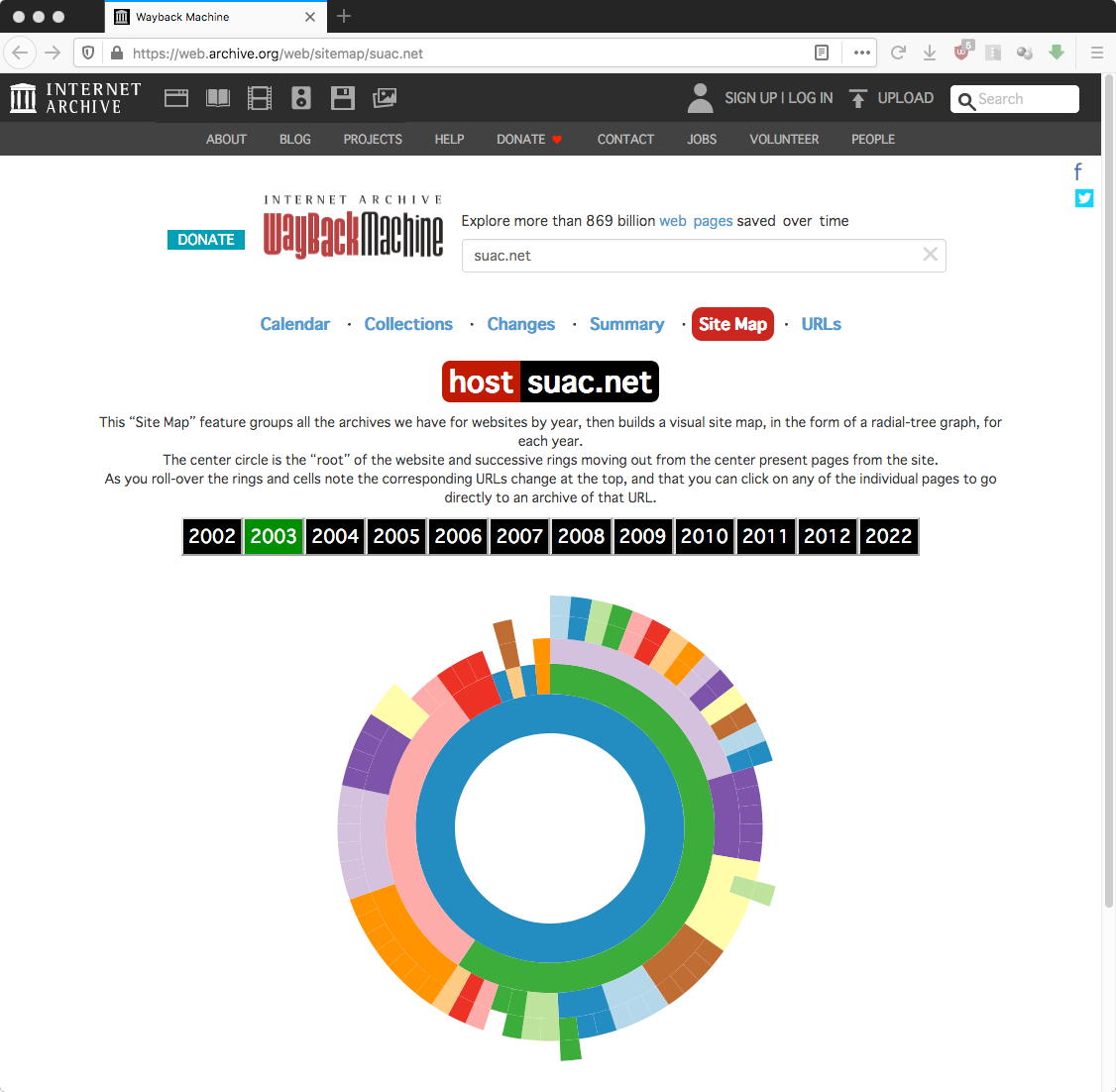Open the Software floppy disk icon
1116x1092 pixels.
tap(342, 98)
